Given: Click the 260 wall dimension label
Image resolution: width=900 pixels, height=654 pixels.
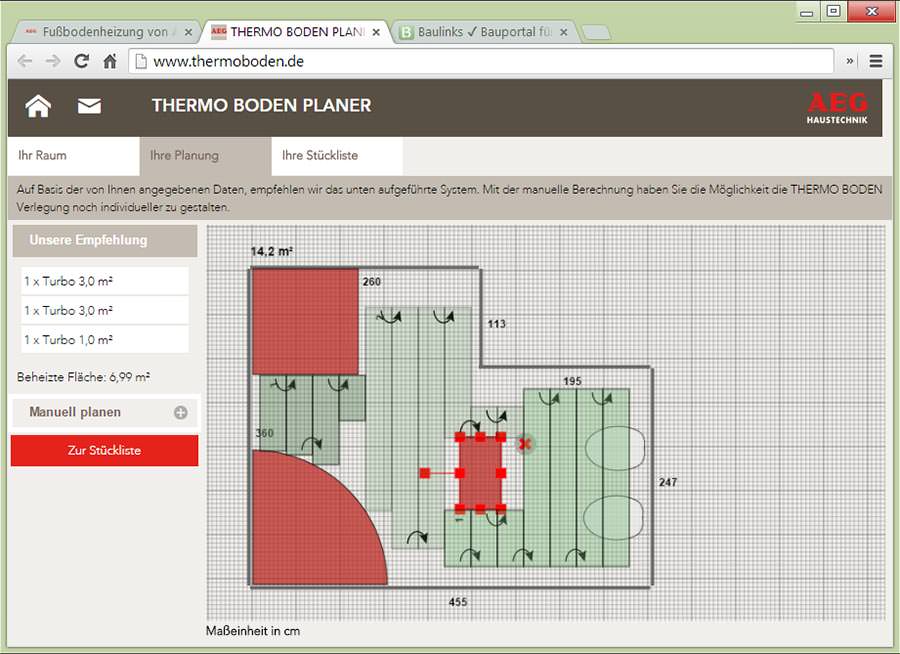Looking at the screenshot, I should pos(371,282).
